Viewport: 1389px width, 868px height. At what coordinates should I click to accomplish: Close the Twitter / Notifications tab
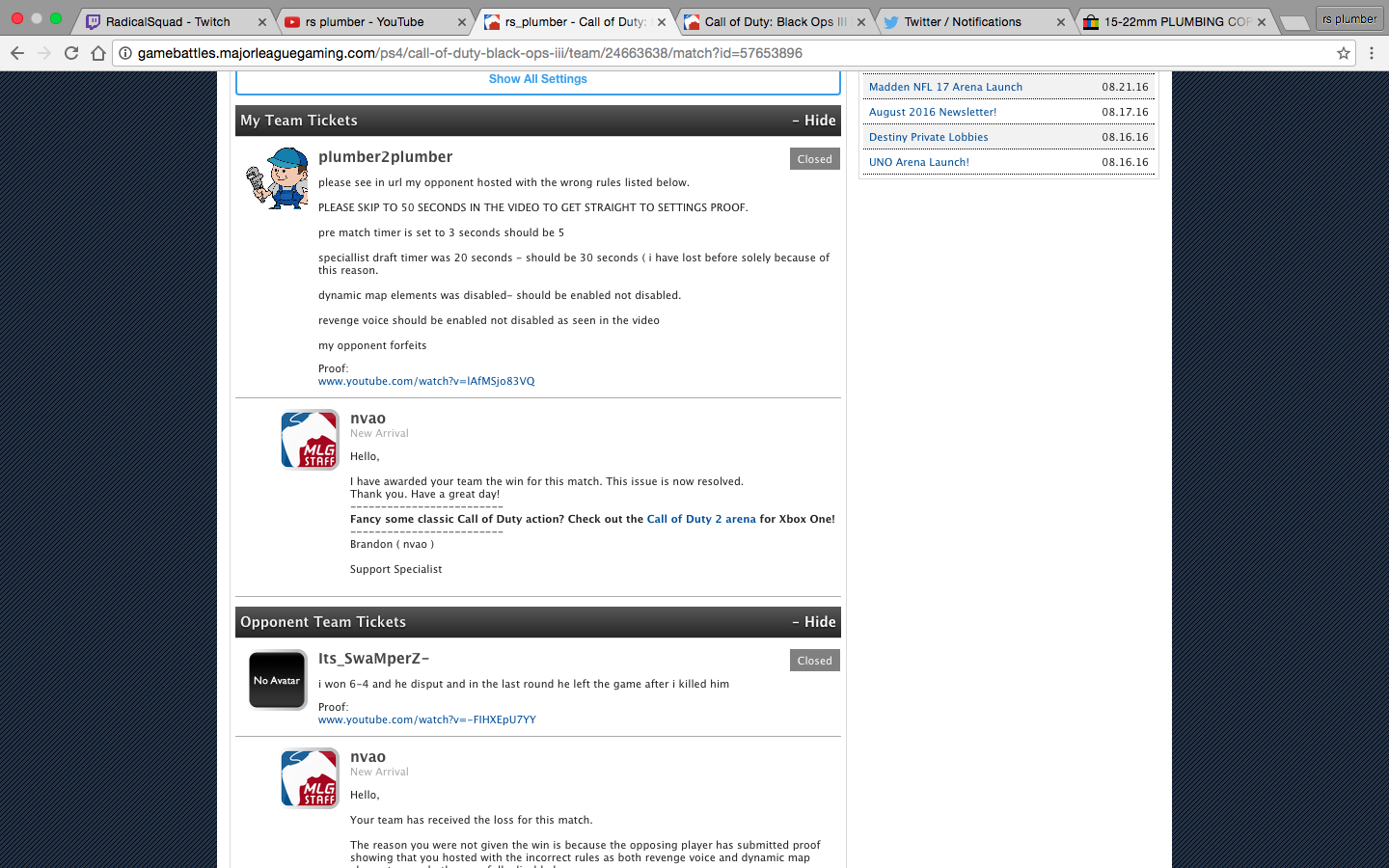[1061, 22]
